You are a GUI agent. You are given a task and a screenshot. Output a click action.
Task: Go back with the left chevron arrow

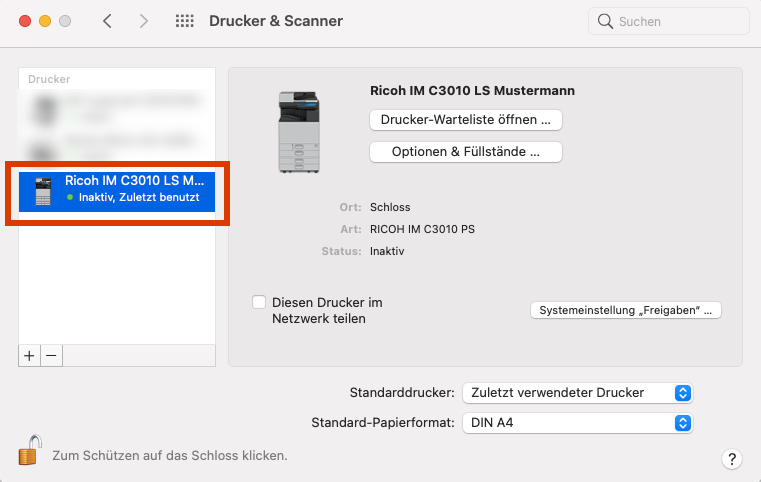click(x=107, y=21)
